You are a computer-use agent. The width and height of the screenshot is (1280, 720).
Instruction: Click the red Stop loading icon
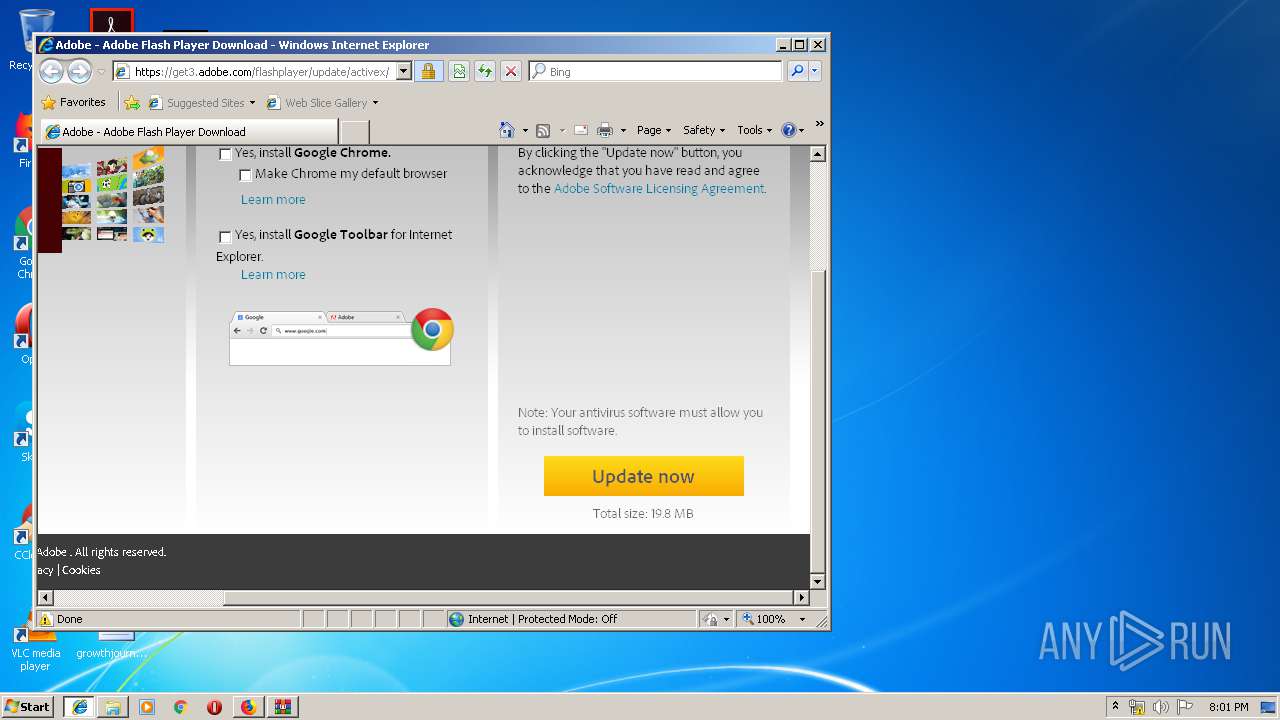click(x=511, y=71)
